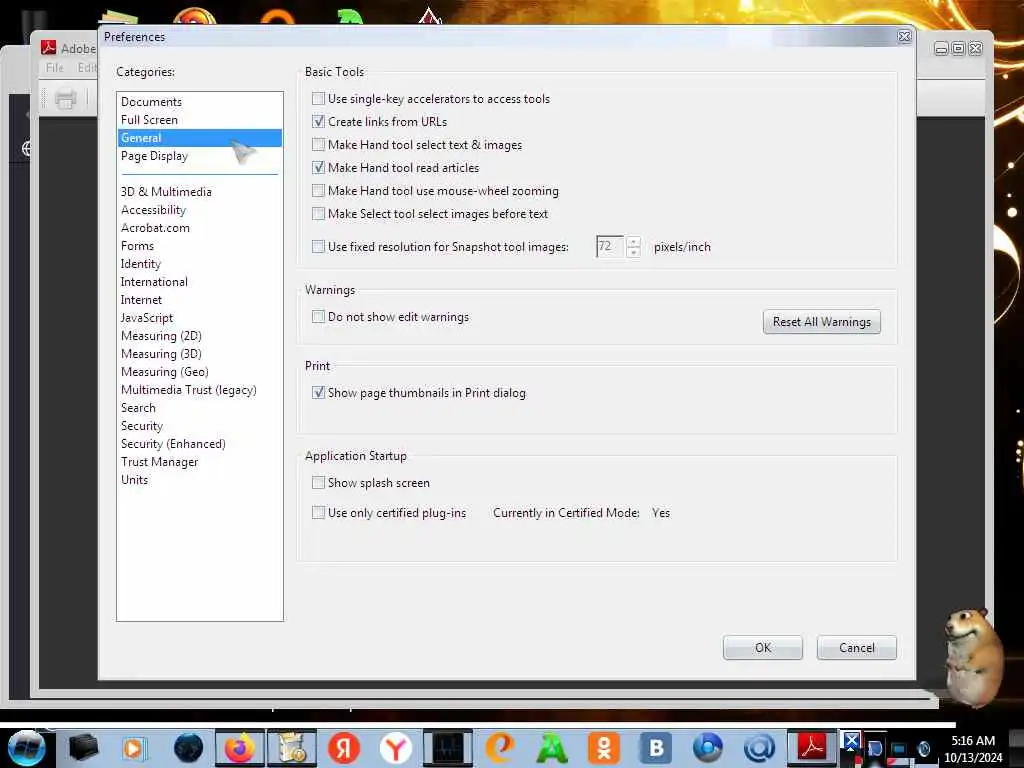Open the VK B taskbar icon
Viewport: 1024px width, 768px height.
coord(656,748)
